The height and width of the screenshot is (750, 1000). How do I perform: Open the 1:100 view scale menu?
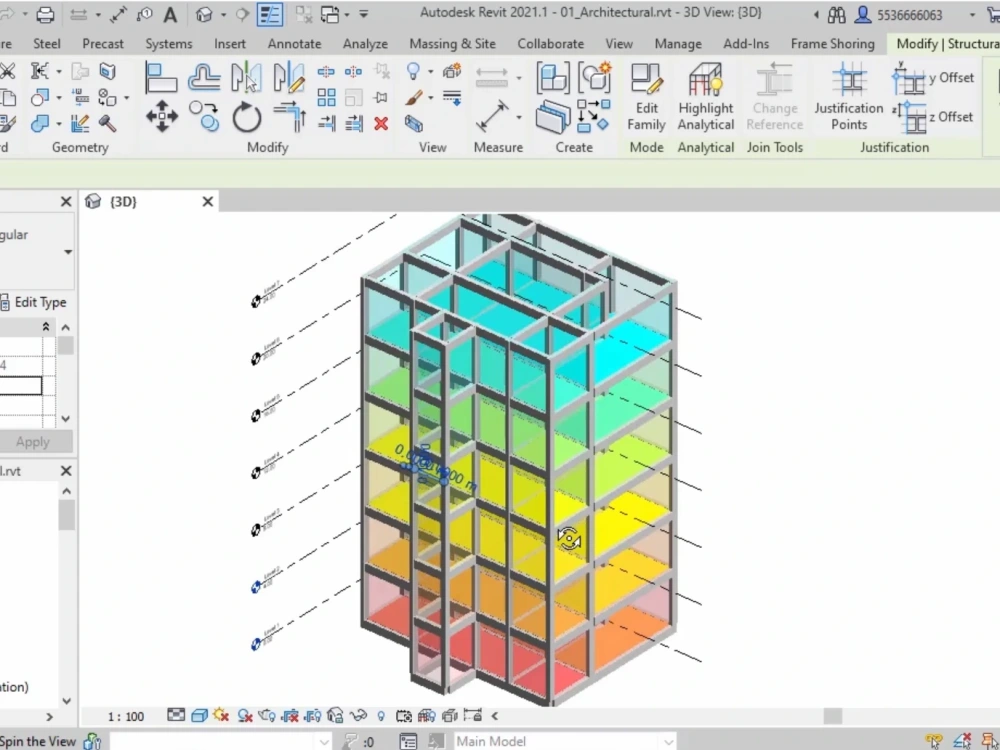[x=125, y=716]
